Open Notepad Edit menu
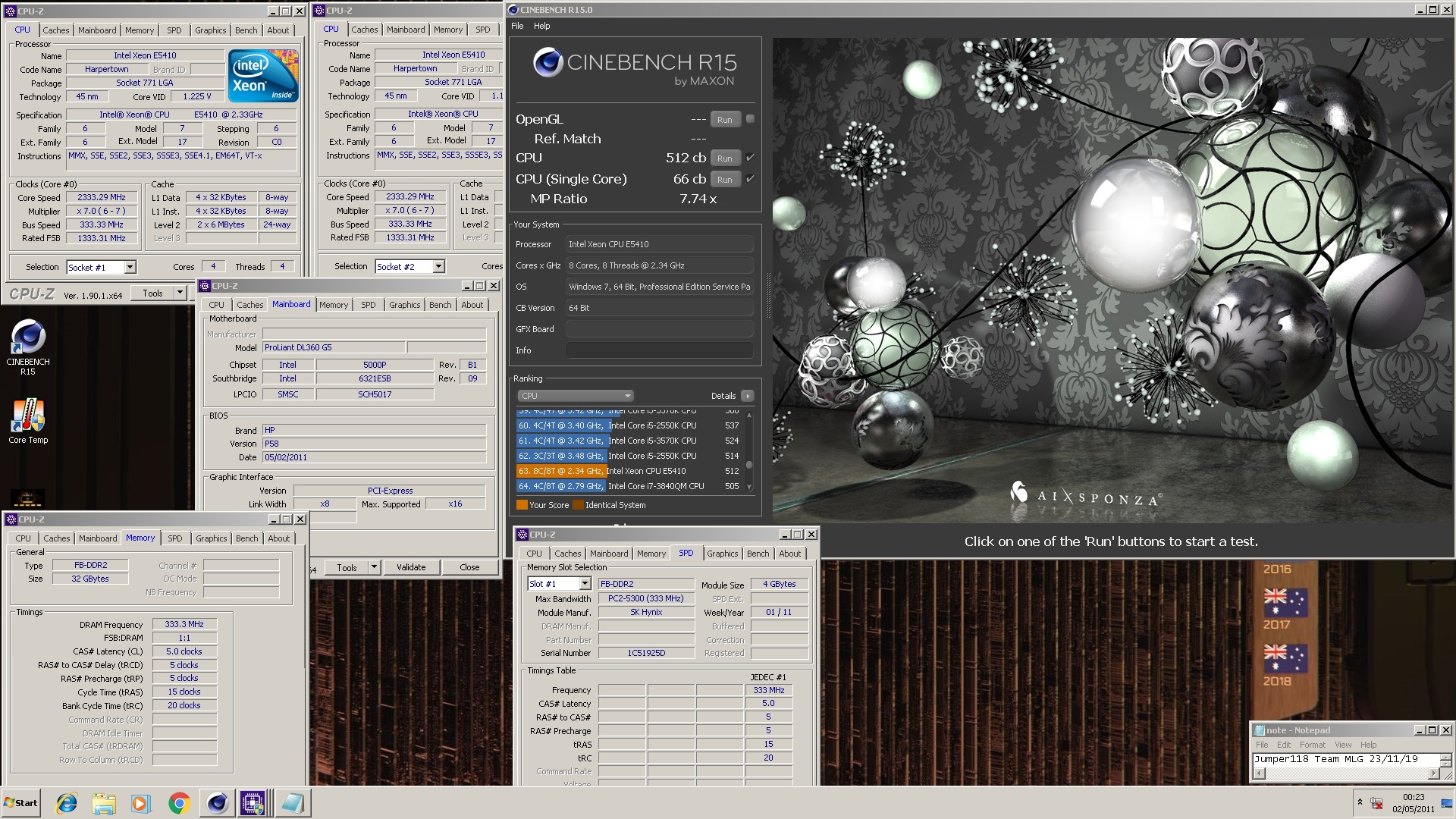This screenshot has width=1456, height=819. click(x=1283, y=745)
